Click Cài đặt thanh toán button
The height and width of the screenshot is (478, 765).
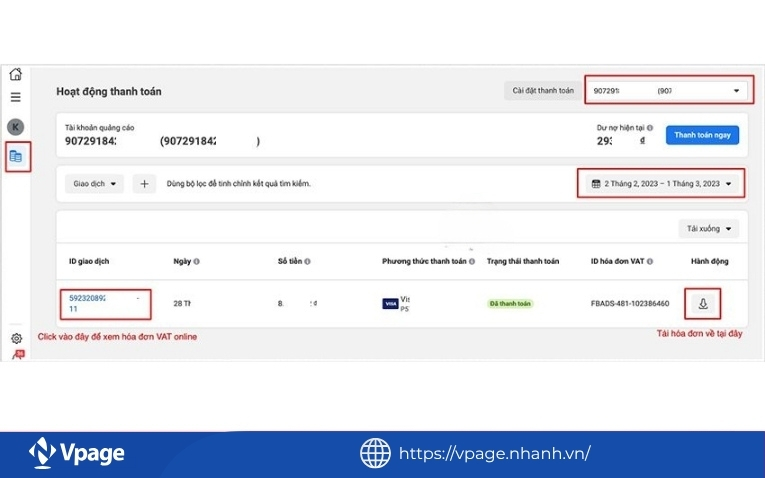(x=543, y=91)
